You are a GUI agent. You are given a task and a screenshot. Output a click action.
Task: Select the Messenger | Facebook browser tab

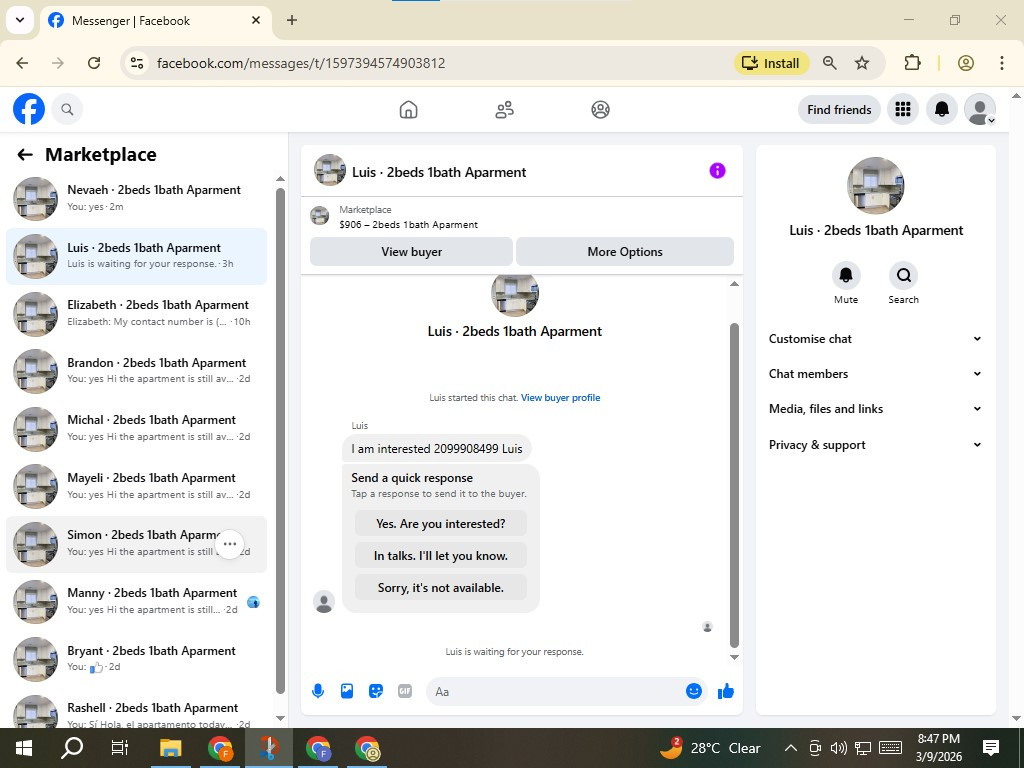[x=157, y=20]
